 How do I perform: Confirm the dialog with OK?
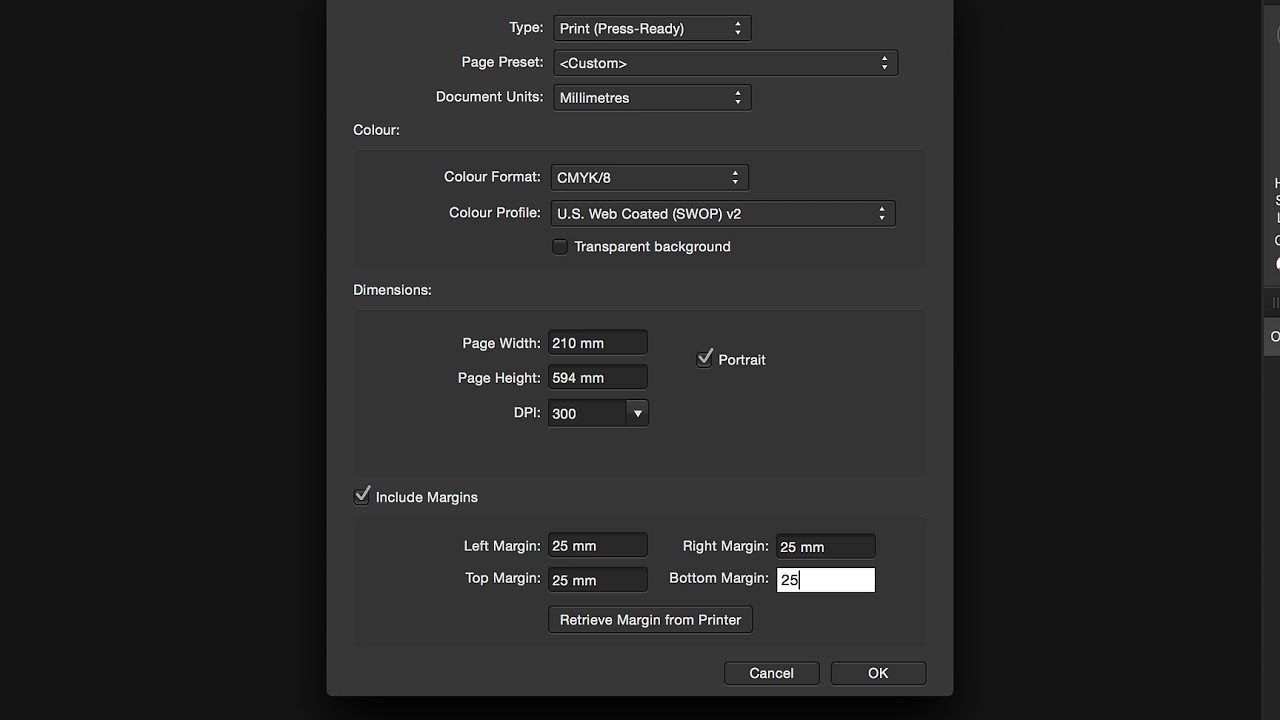coord(878,673)
